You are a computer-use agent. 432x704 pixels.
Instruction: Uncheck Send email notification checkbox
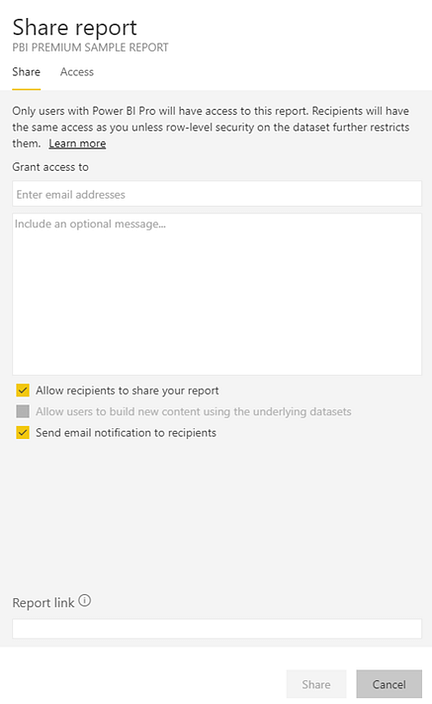pyautogui.click(x=22, y=432)
